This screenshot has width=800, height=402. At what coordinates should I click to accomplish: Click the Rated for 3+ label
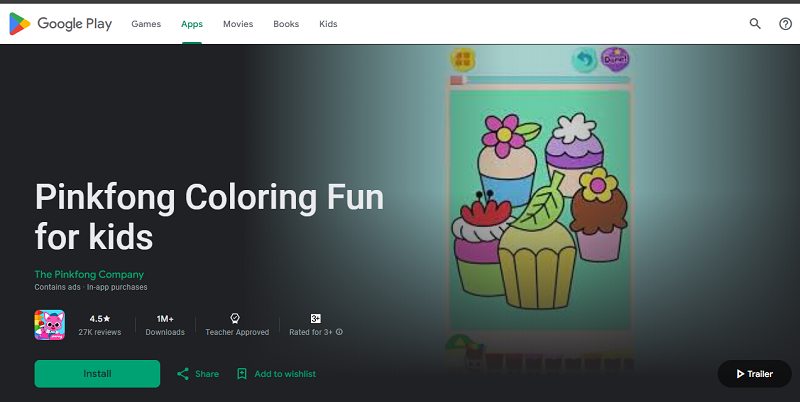[311, 332]
